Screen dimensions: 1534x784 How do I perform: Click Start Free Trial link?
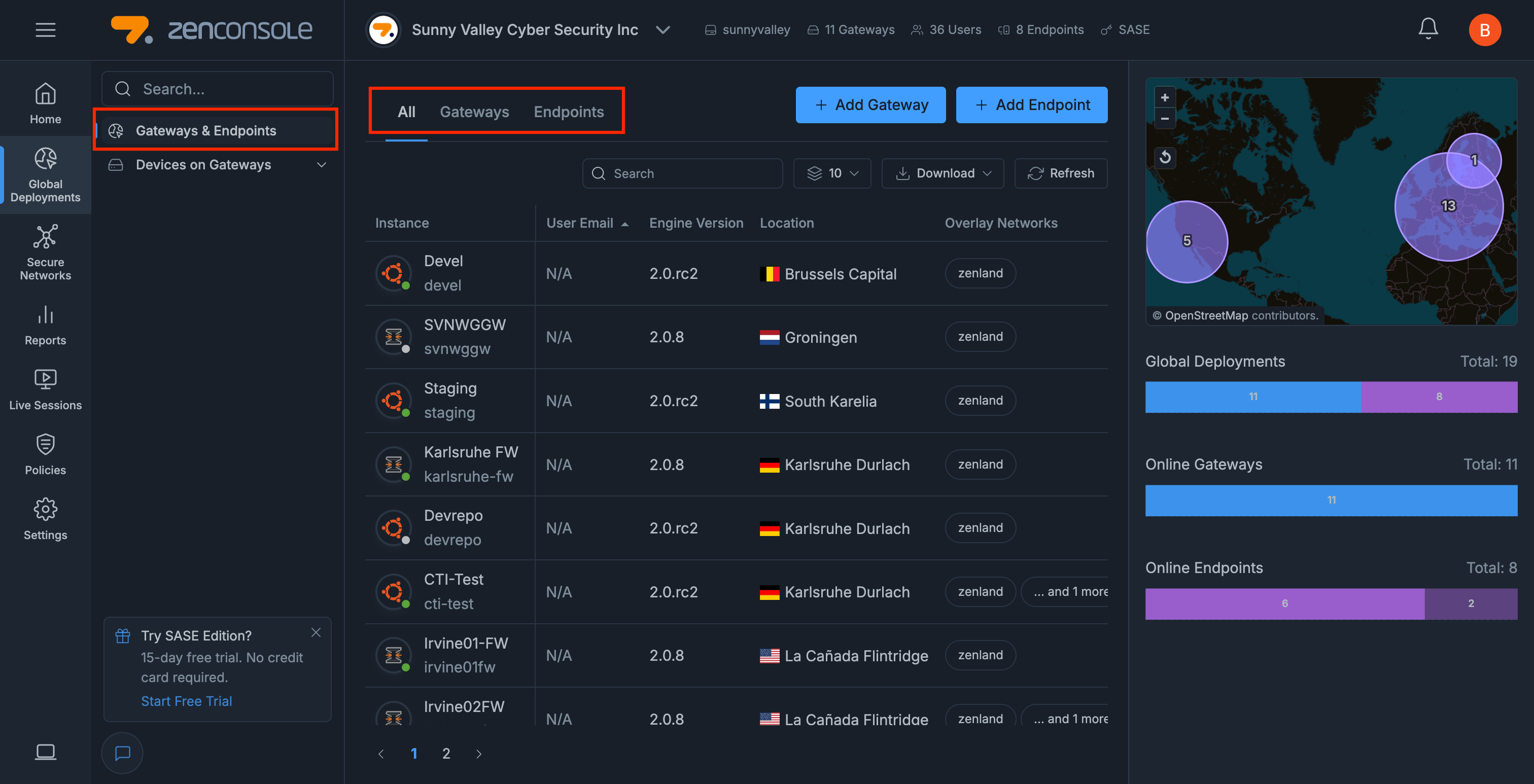(186, 701)
